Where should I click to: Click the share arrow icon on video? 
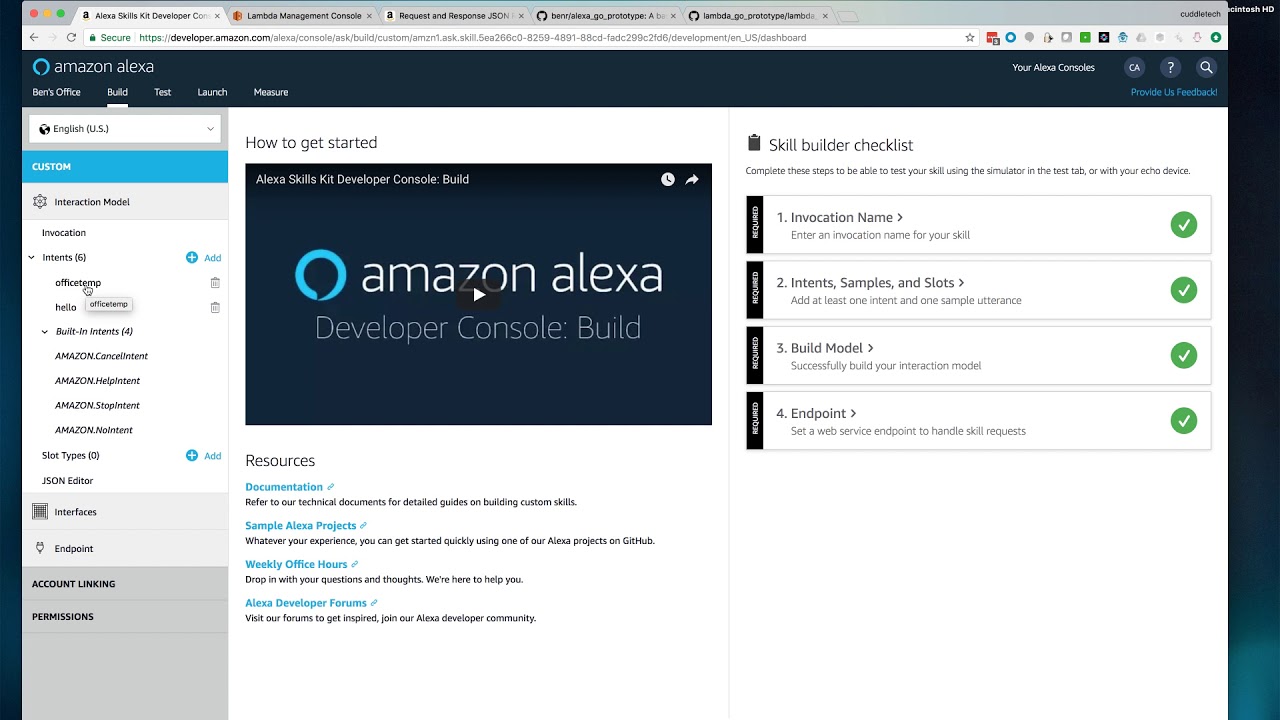692,180
